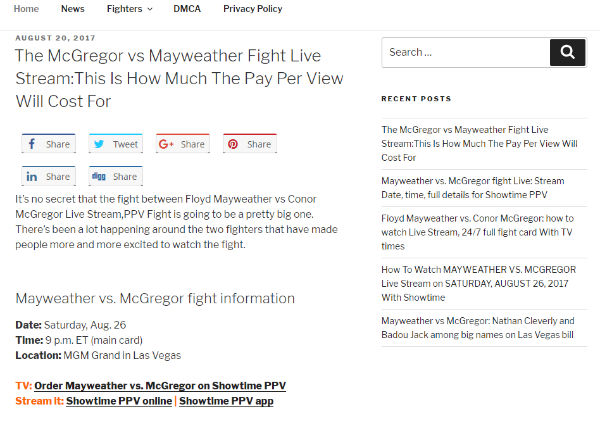Click 'Order Mayweather vs. McGregor on Showtime PPV' link

(160, 386)
